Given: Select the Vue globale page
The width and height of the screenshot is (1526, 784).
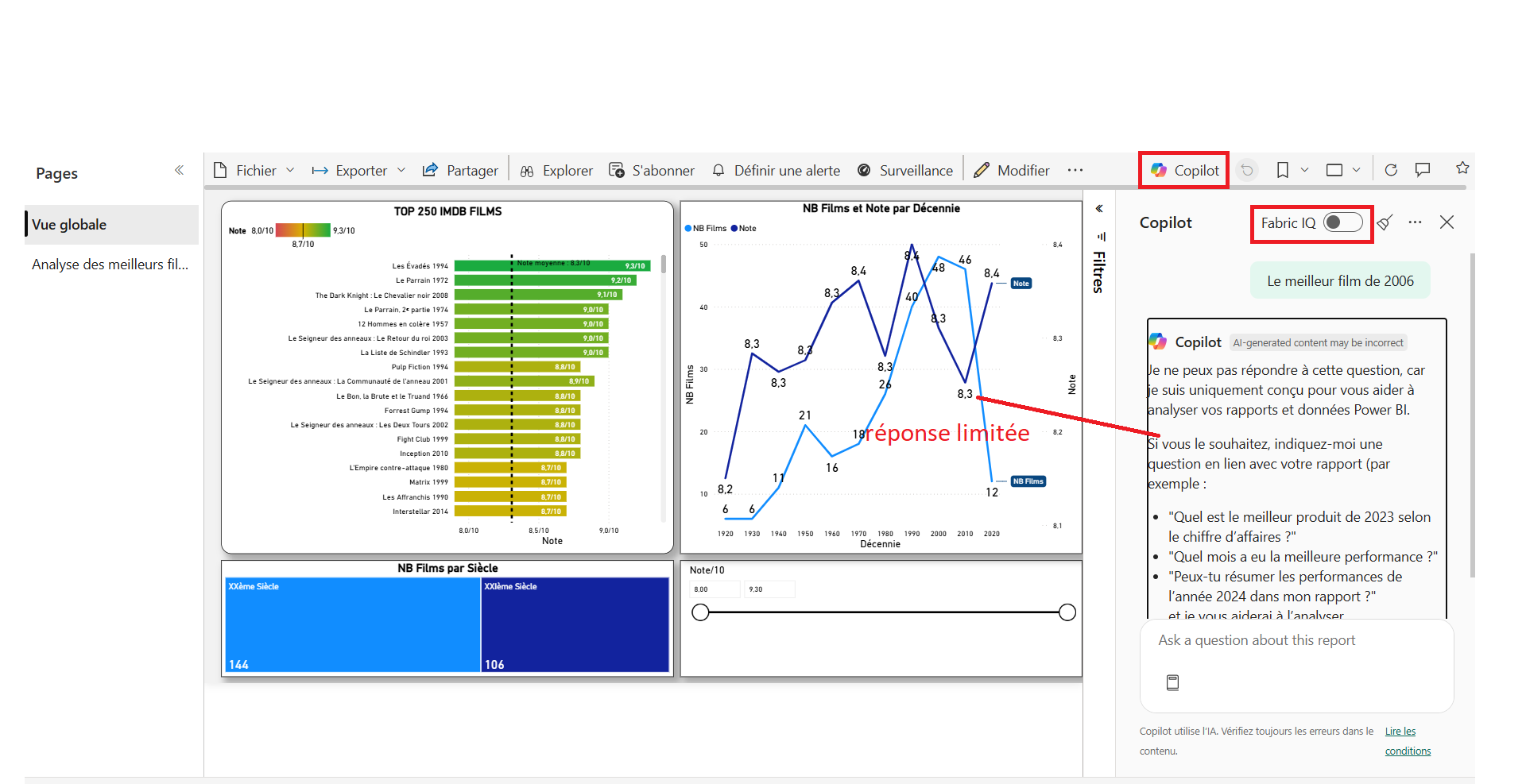Looking at the screenshot, I should point(112,225).
